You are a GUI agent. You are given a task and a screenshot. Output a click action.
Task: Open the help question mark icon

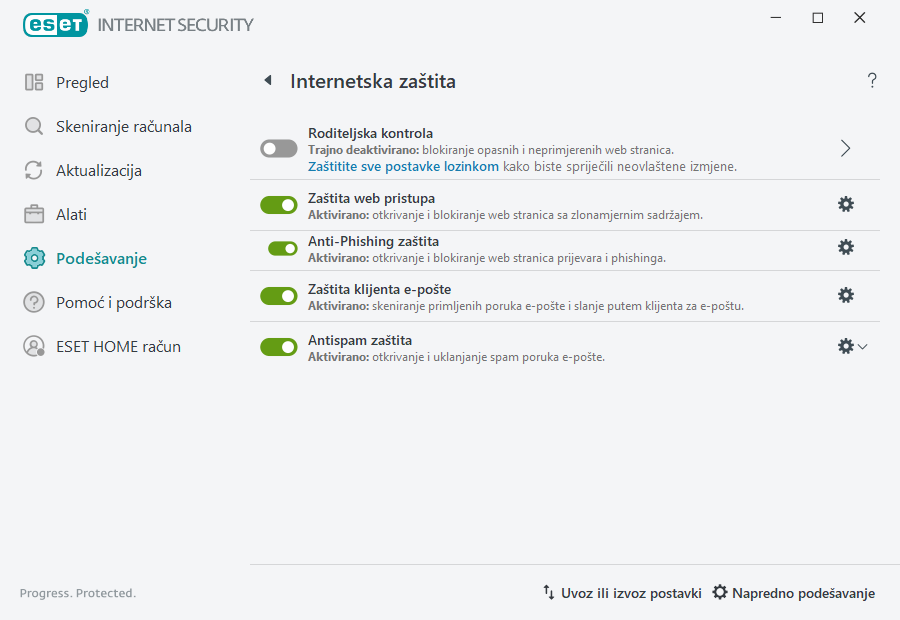pos(871,80)
